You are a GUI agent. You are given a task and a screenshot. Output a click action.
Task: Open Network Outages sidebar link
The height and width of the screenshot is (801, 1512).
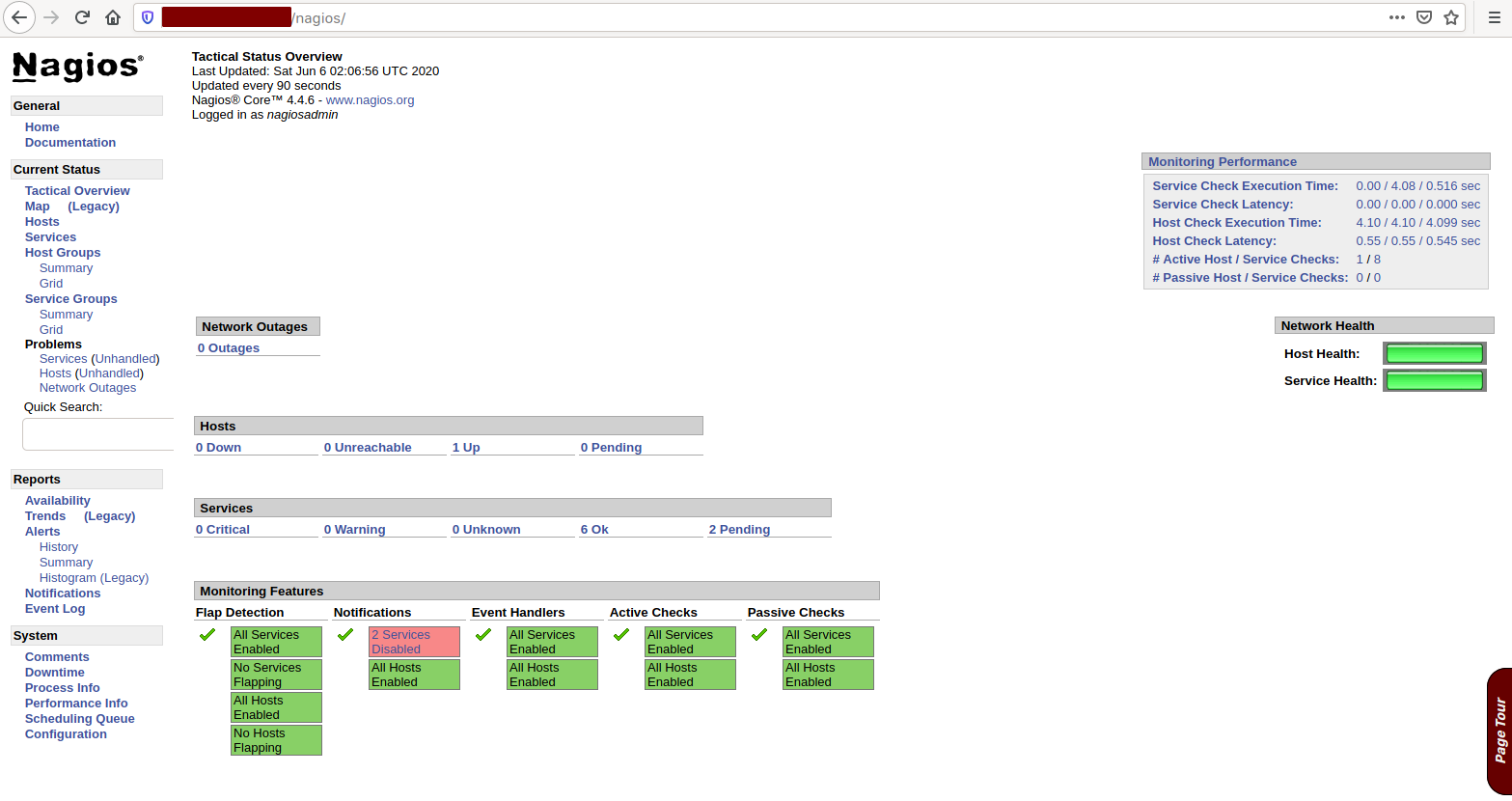point(88,388)
